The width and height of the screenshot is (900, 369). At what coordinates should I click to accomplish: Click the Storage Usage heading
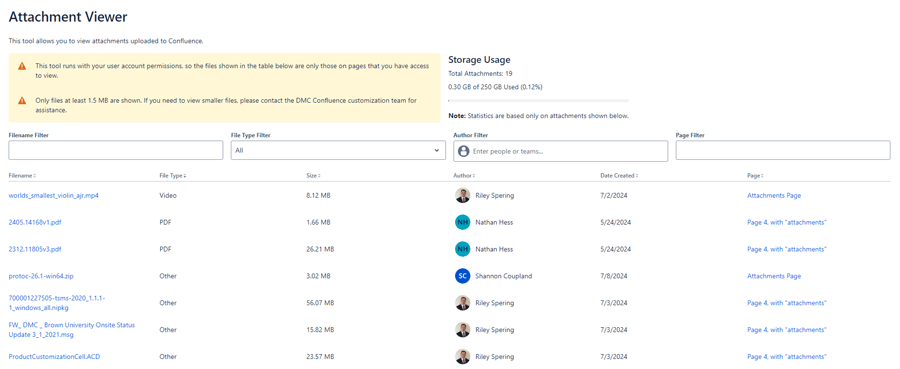479,60
